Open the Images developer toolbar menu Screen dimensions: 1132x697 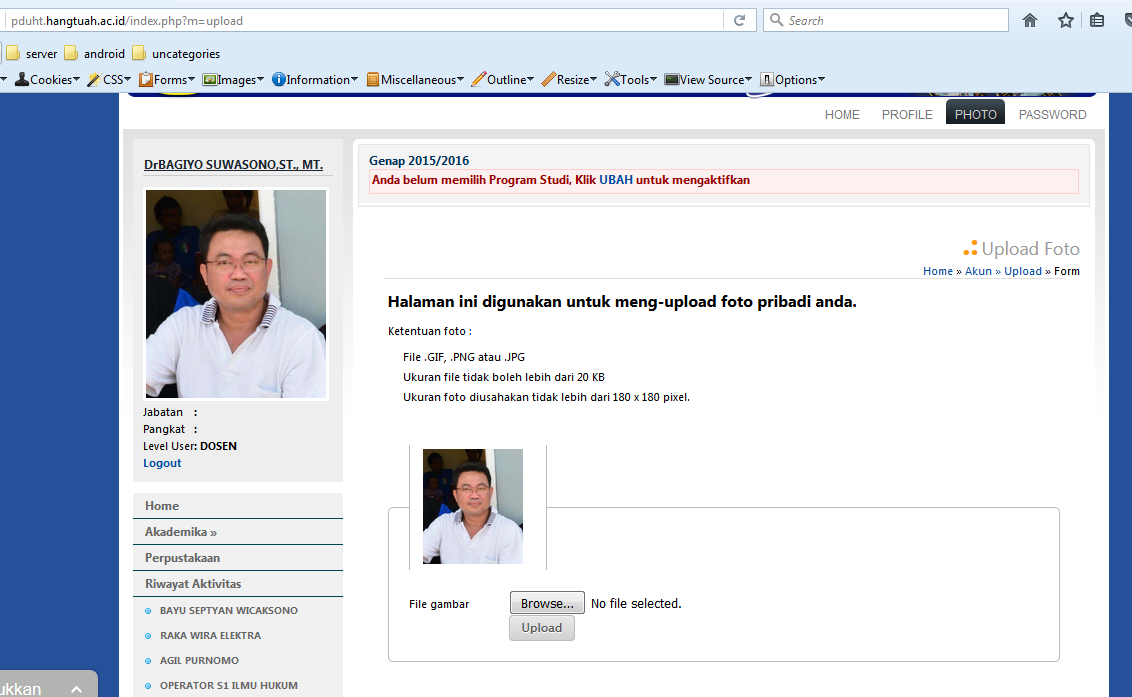[x=233, y=79]
